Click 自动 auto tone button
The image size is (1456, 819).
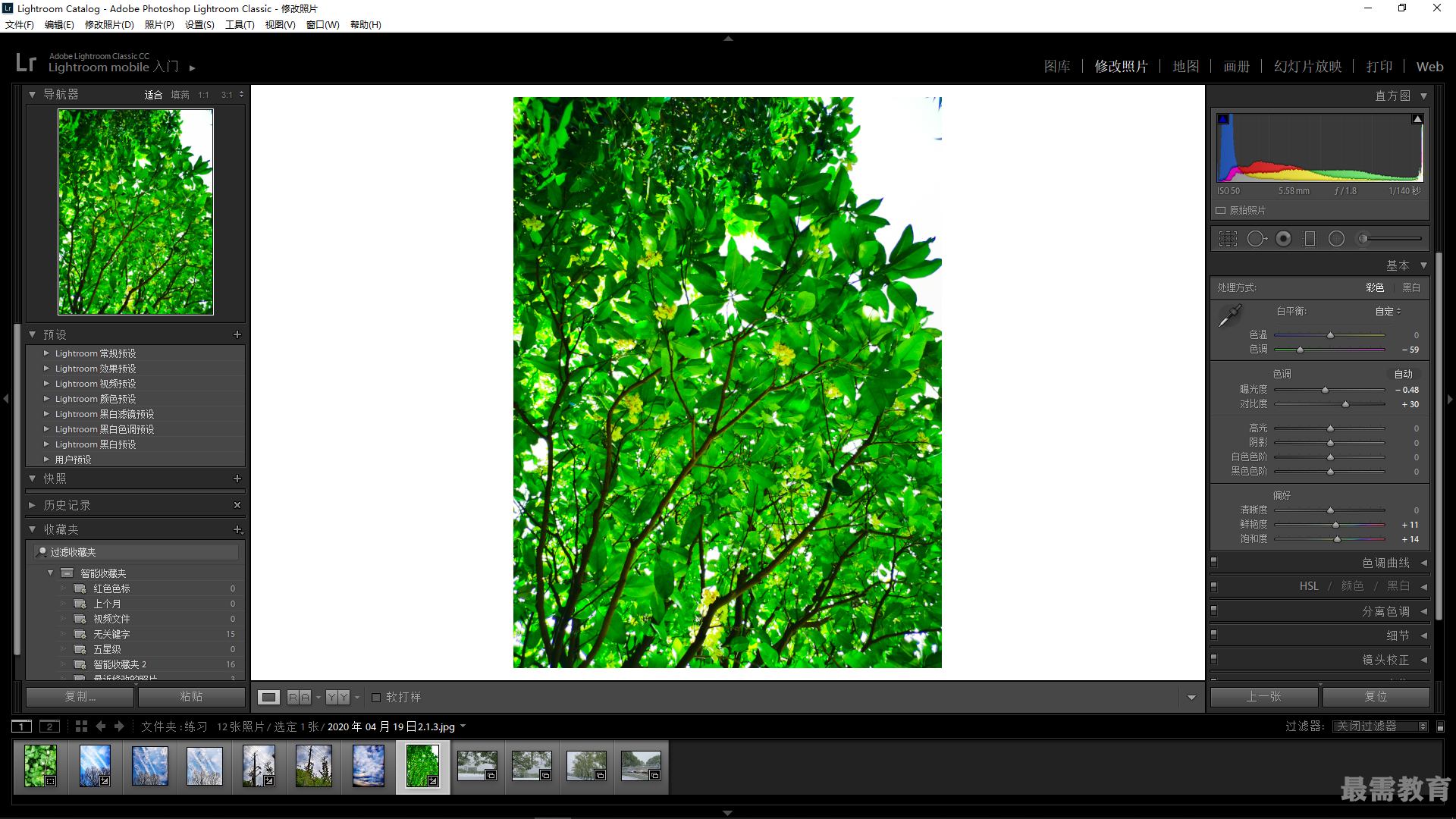pos(1404,374)
